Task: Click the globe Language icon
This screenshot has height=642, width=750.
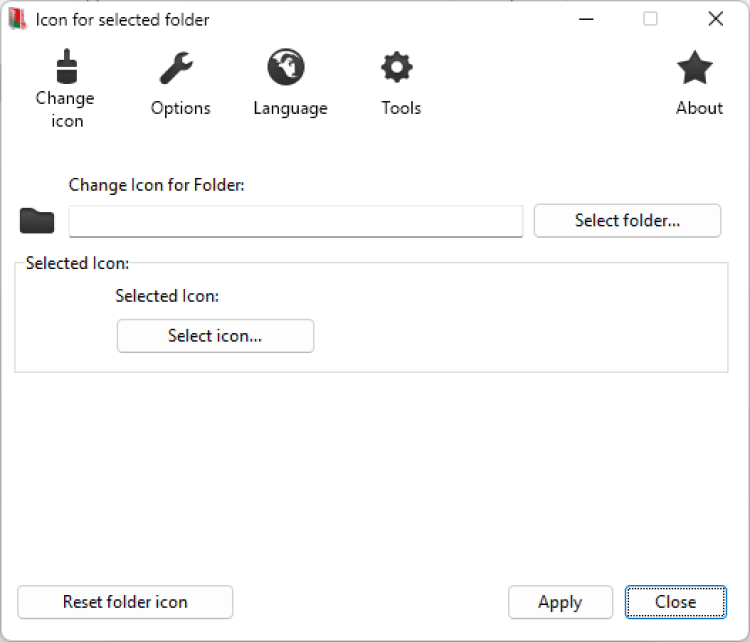Action: coord(286,68)
